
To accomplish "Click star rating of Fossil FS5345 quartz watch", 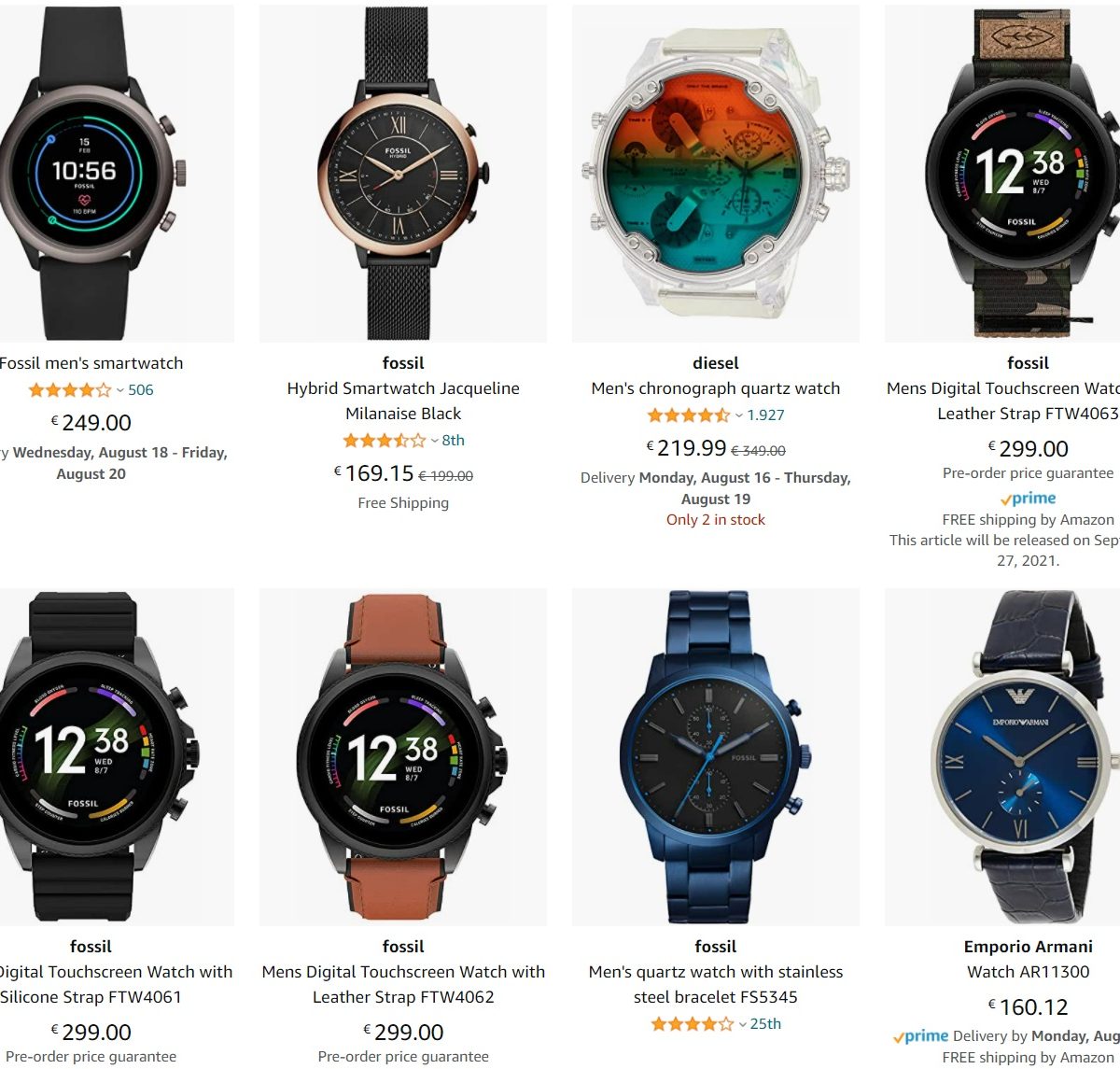I will tap(692, 1024).
